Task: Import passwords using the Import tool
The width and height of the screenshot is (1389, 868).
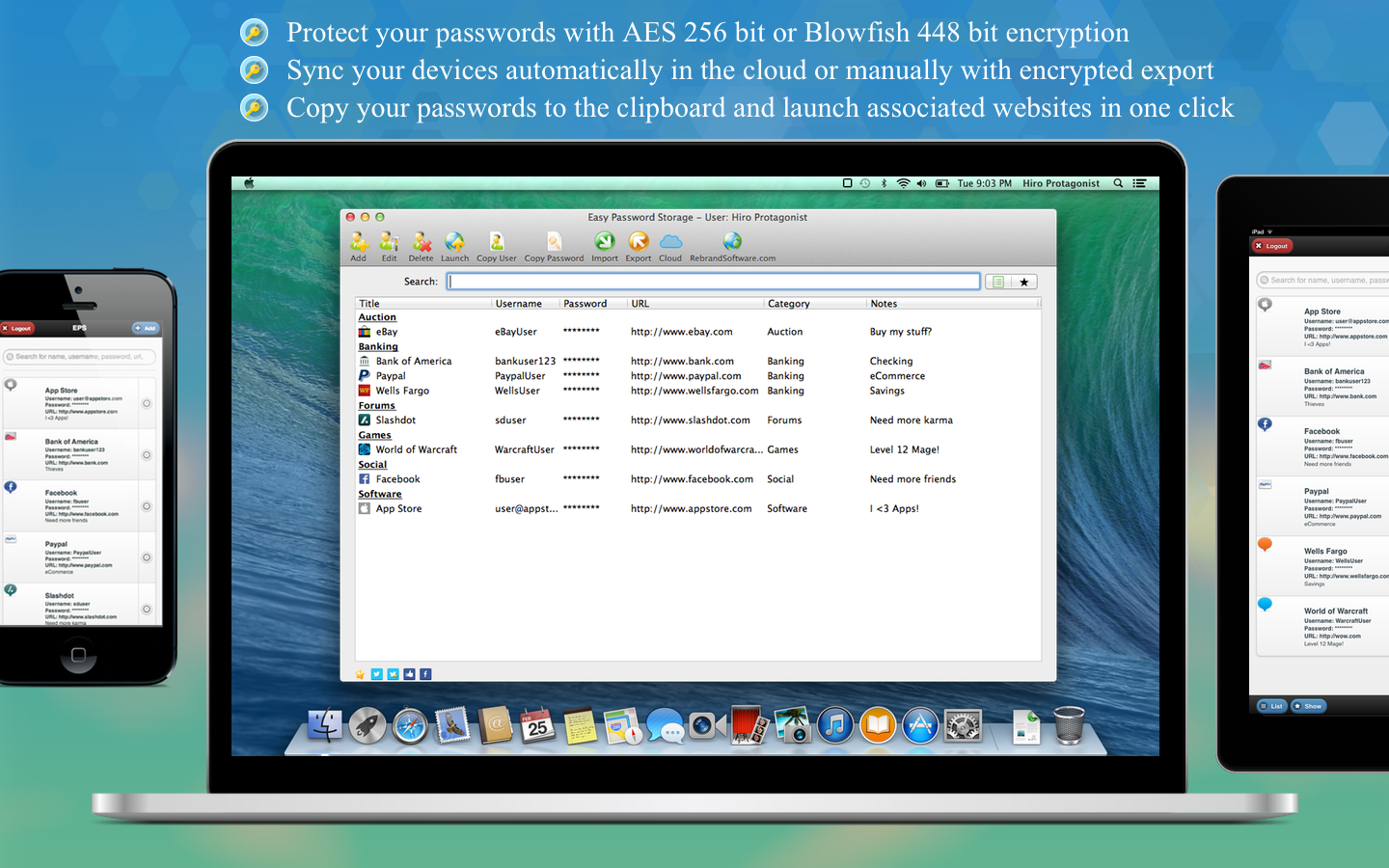Action: (604, 245)
